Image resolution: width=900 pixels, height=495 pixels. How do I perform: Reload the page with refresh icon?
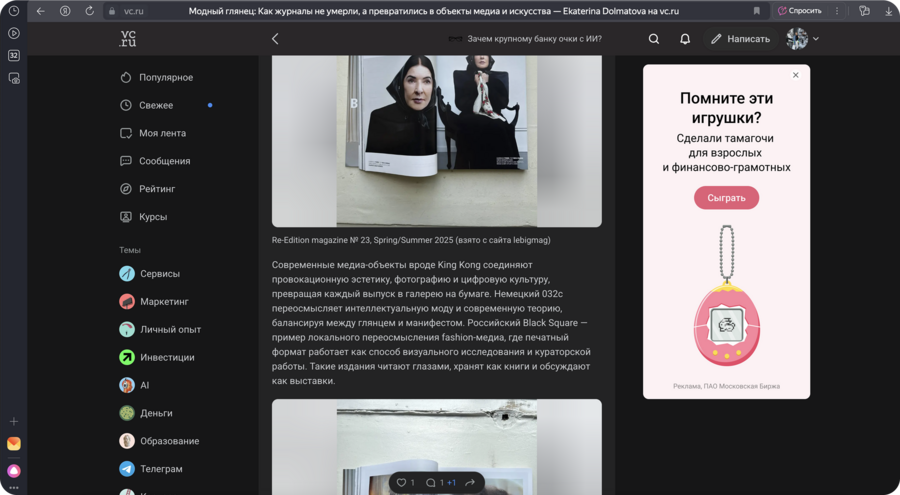pos(90,11)
